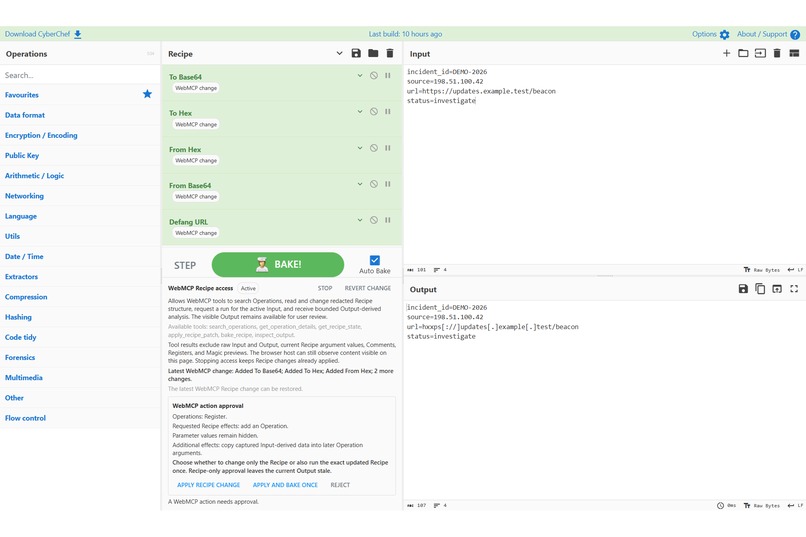
Task: Expand the Recipe header chevron
Action: [339, 53]
